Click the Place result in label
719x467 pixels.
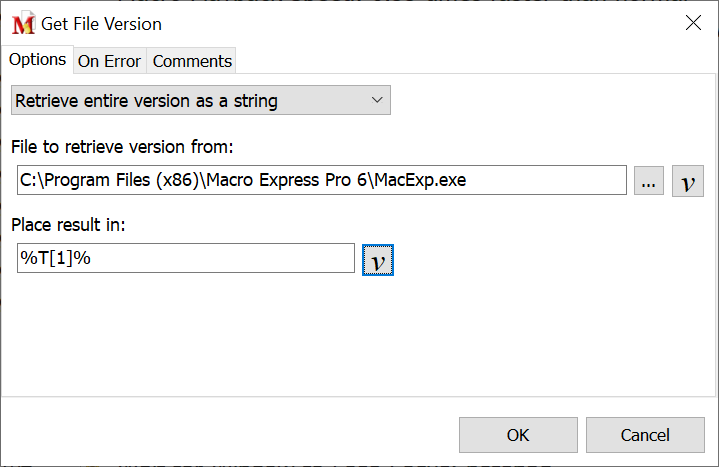(69, 225)
